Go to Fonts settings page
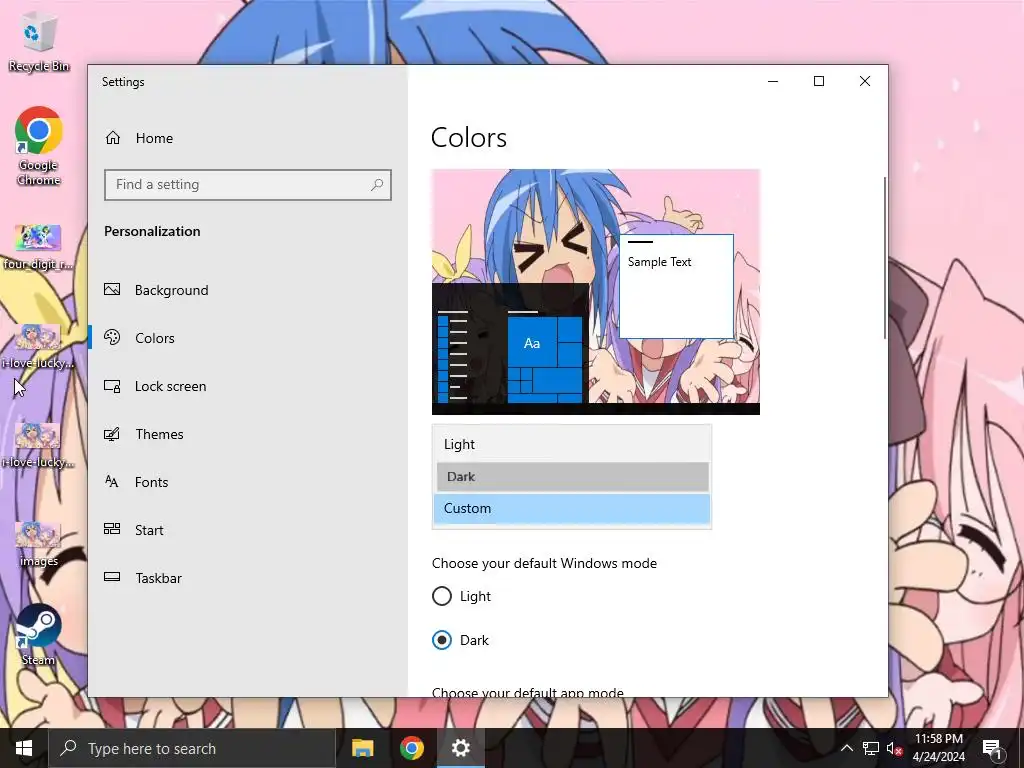This screenshot has width=1024, height=768. click(x=152, y=482)
